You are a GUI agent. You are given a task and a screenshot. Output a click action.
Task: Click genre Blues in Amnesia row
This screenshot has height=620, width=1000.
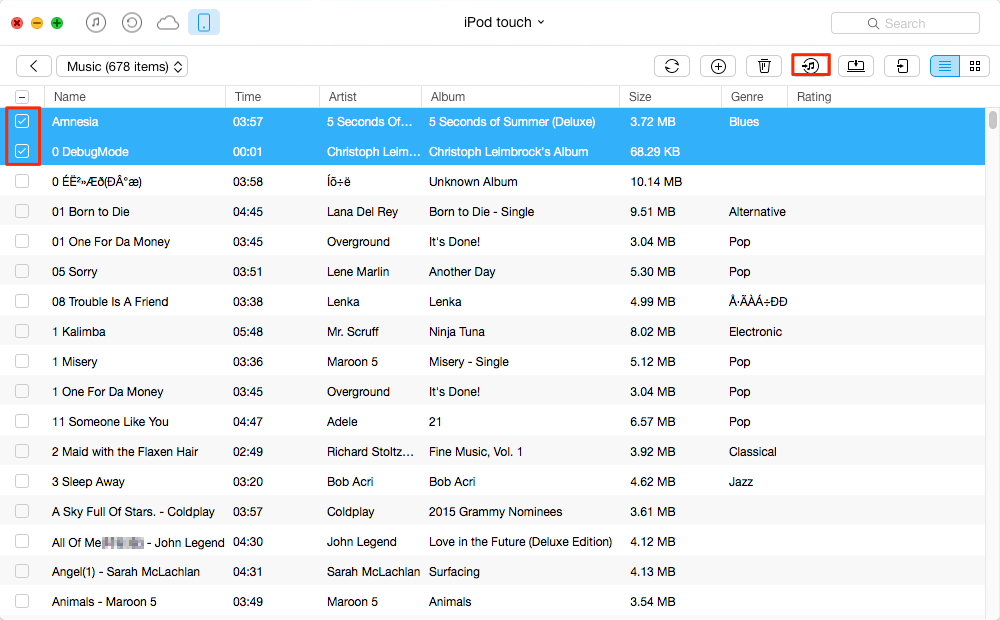744,122
